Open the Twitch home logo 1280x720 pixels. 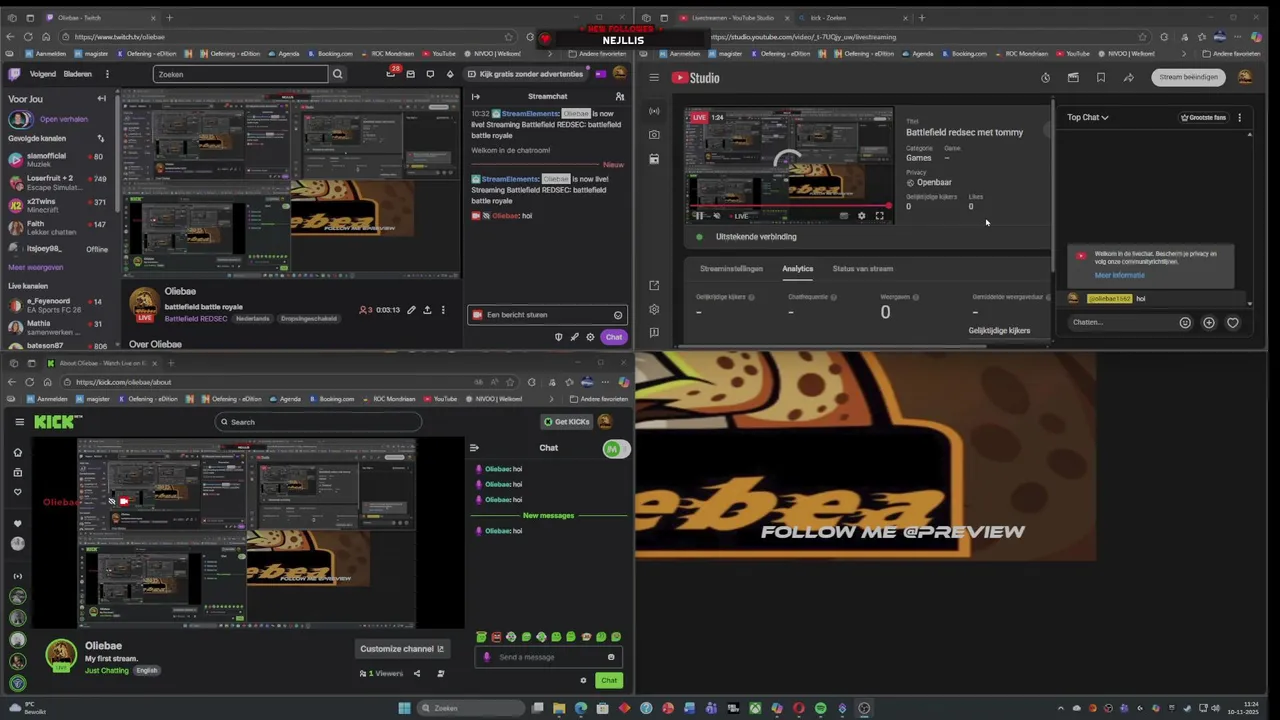pyautogui.click(x=14, y=74)
